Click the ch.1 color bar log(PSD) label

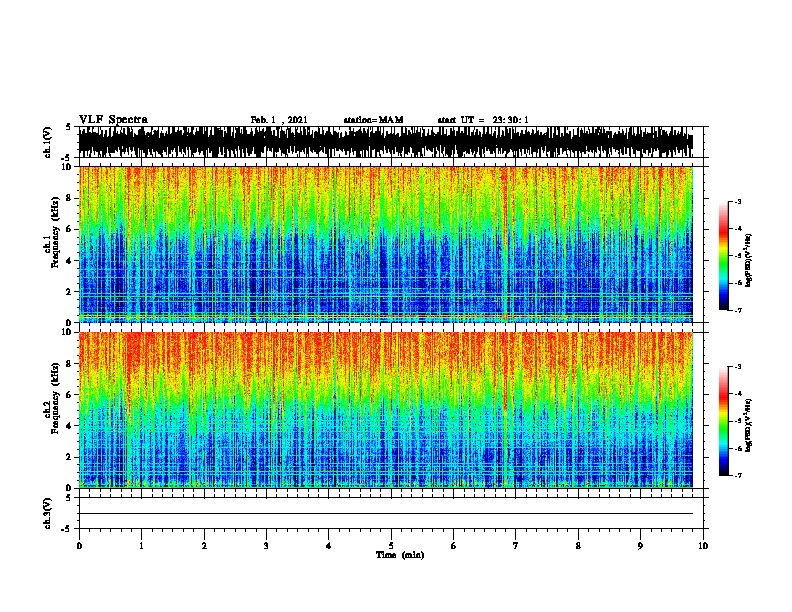pyautogui.click(x=748, y=261)
